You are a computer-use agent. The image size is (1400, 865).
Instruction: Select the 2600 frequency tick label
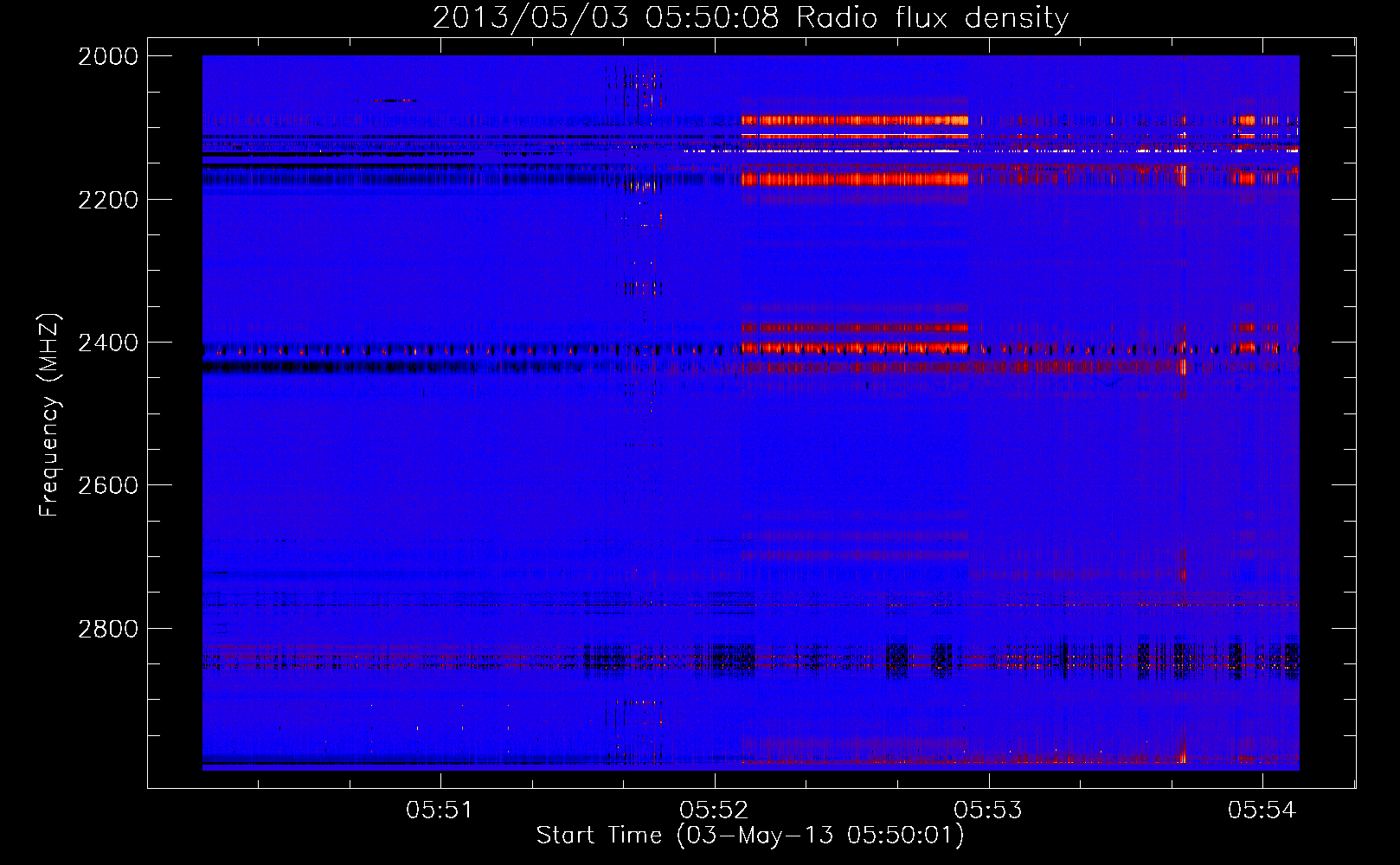108,485
